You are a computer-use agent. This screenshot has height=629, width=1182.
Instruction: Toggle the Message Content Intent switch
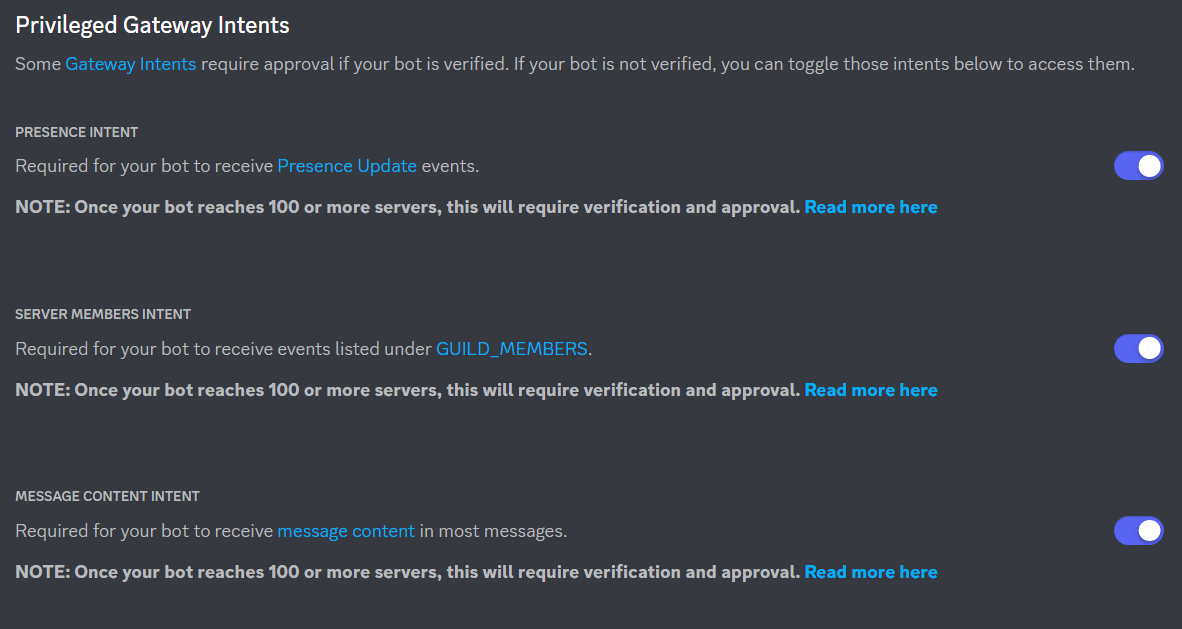(1138, 531)
